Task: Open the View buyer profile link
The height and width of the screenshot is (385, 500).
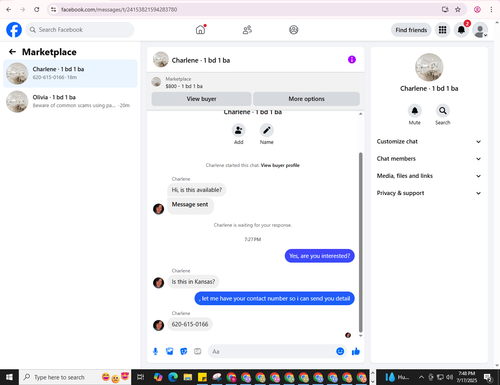Action: [x=280, y=165]
